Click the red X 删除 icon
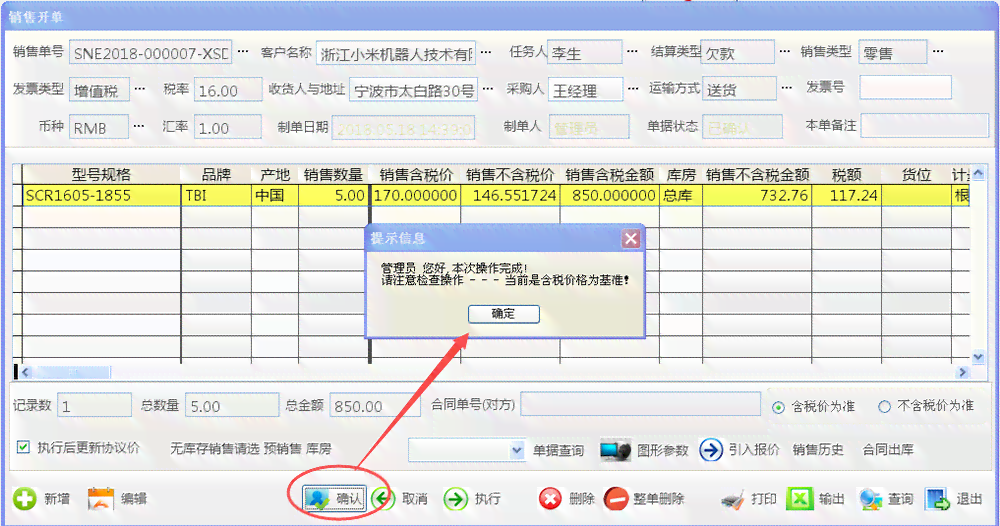 (x=550, y=499)
